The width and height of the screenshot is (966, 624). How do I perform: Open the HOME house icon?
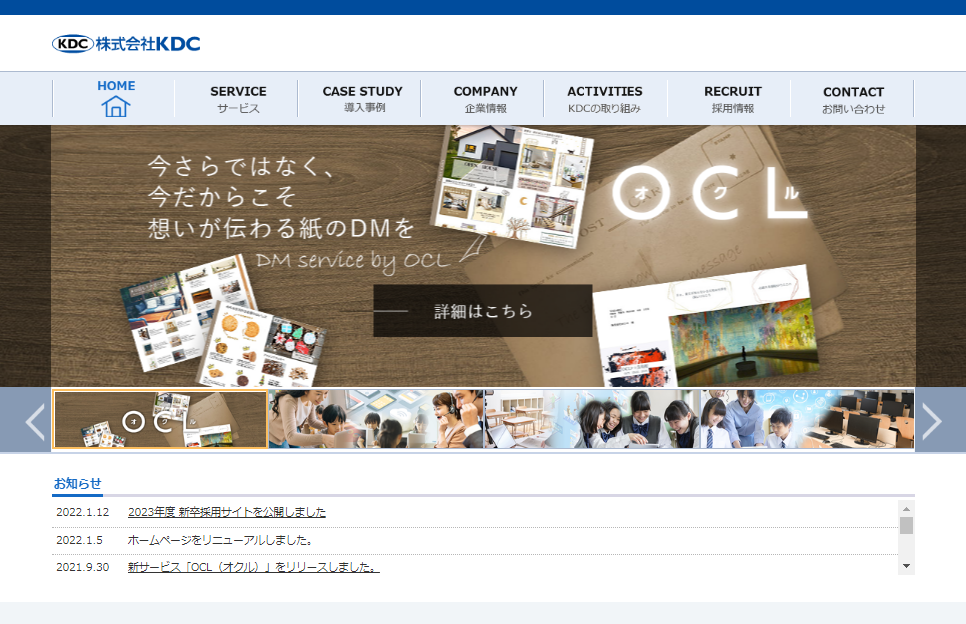(115, 106)
